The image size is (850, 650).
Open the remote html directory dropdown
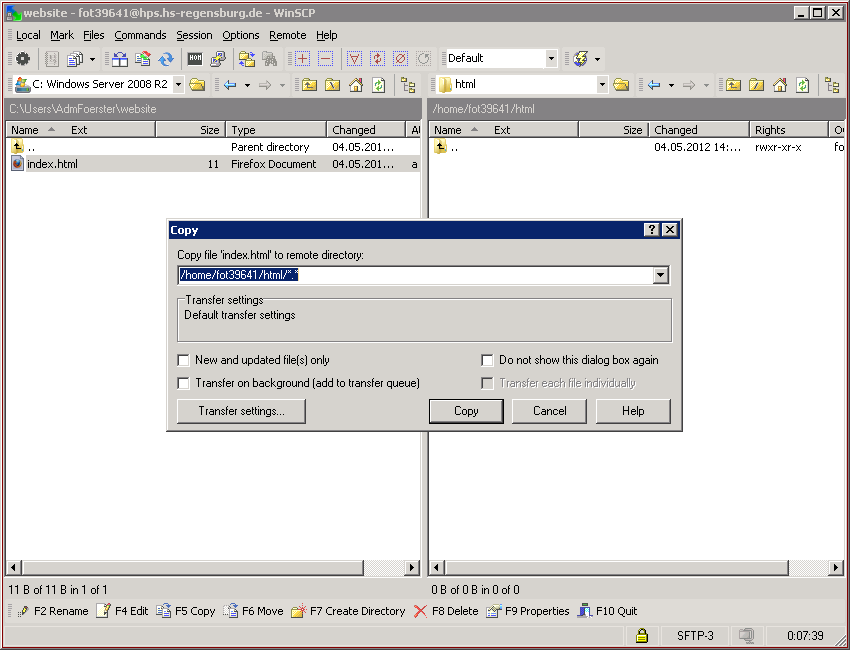click(x=602, y=85)
